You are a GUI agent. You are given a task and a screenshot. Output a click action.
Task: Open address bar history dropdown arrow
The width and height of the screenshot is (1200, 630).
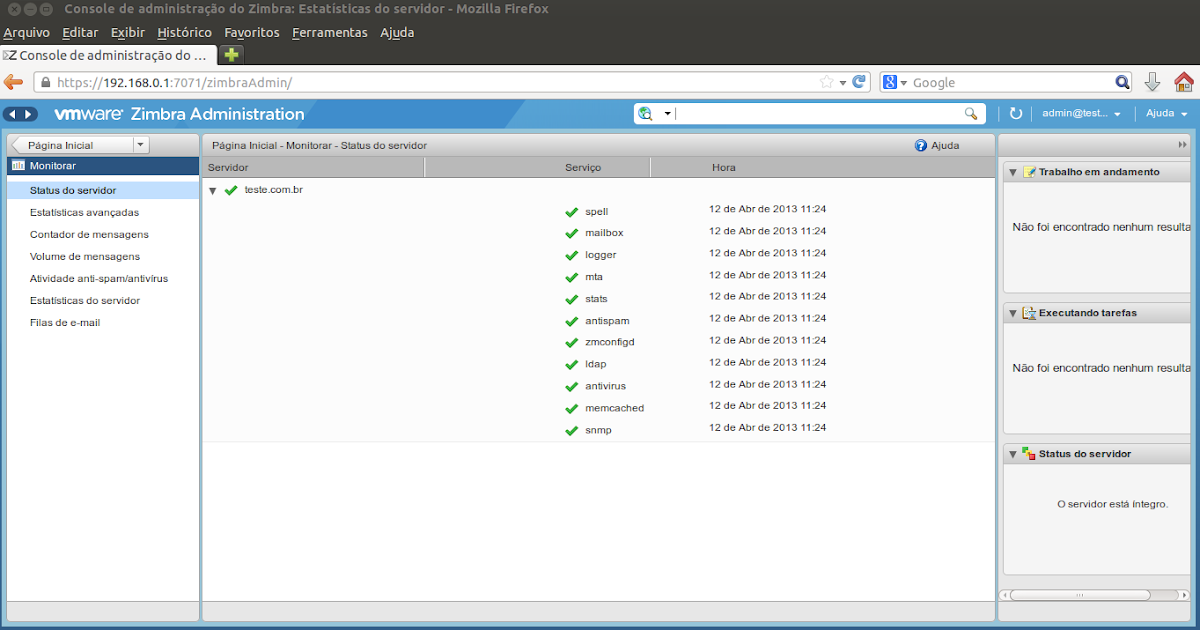843,83
